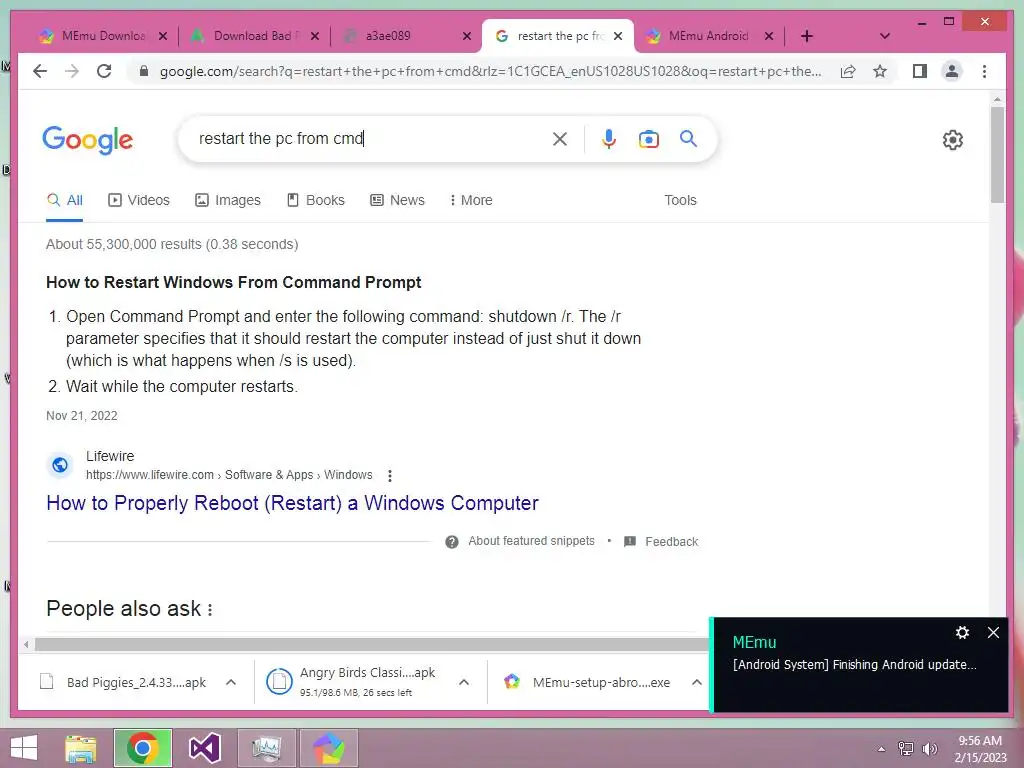Click the MEmu Finishing Android update message
Screen dimensions: 1024x768
tap(855, 665)
